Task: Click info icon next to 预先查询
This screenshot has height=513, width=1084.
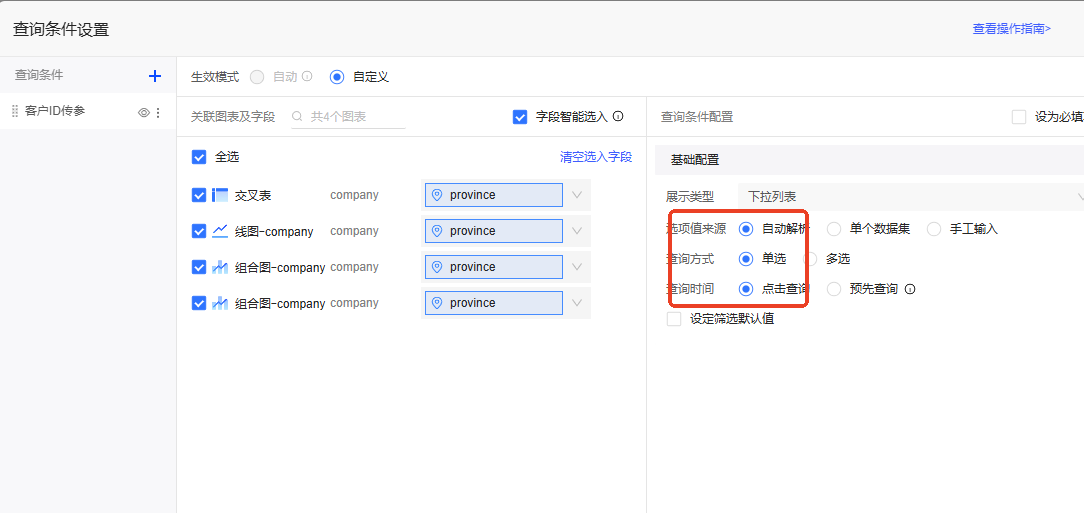Action: coord(910,289)
